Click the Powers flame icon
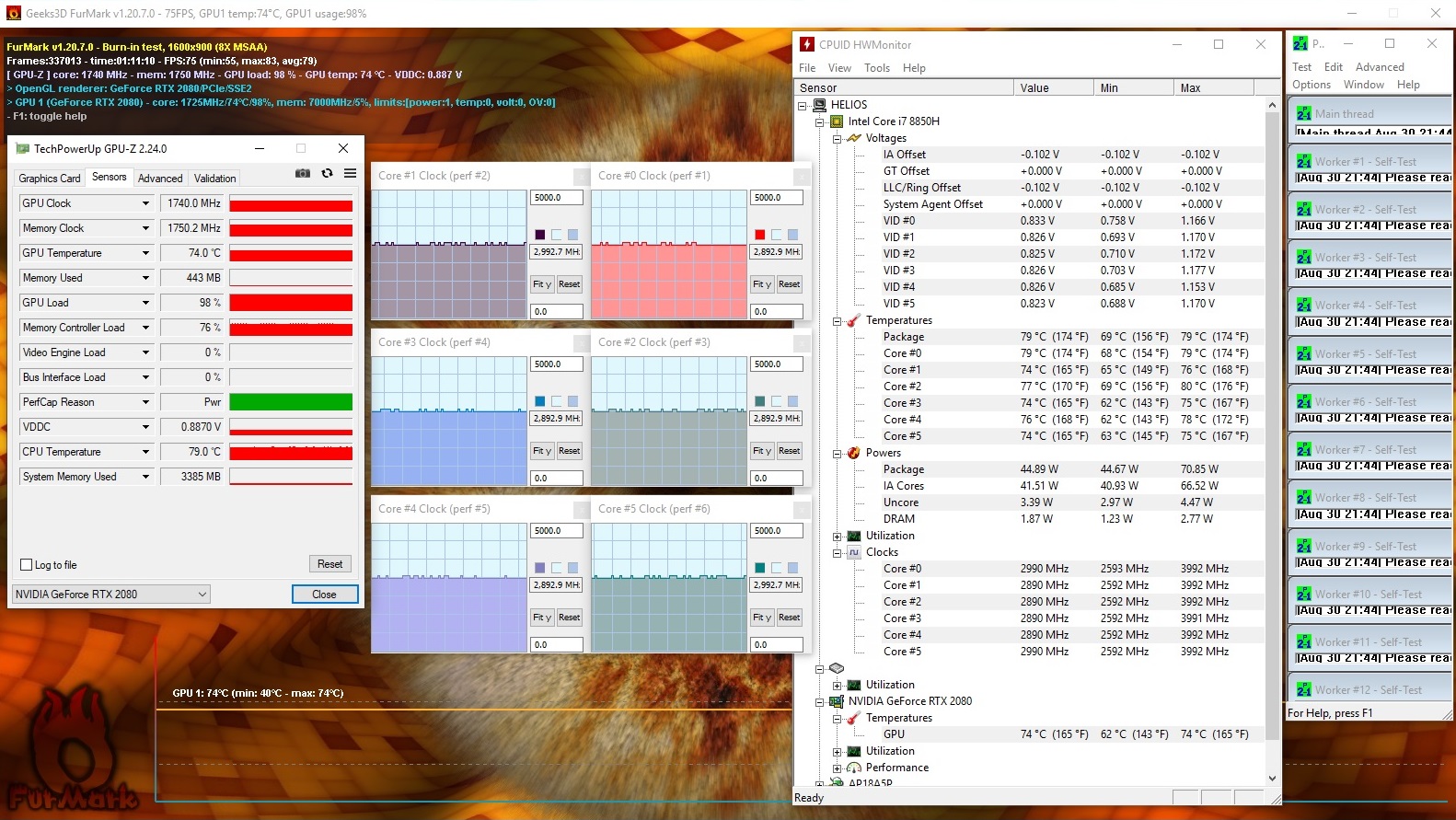1456x820 pixels. (854, 453)
